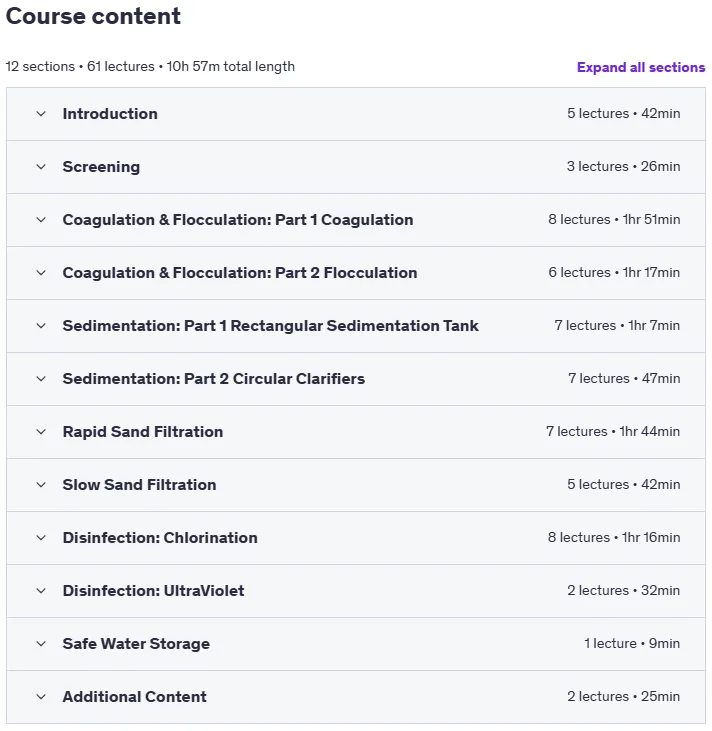Click the Slow Sand Filtration chevron icon
The image size is (712, 731).
[x=41, y=485]
